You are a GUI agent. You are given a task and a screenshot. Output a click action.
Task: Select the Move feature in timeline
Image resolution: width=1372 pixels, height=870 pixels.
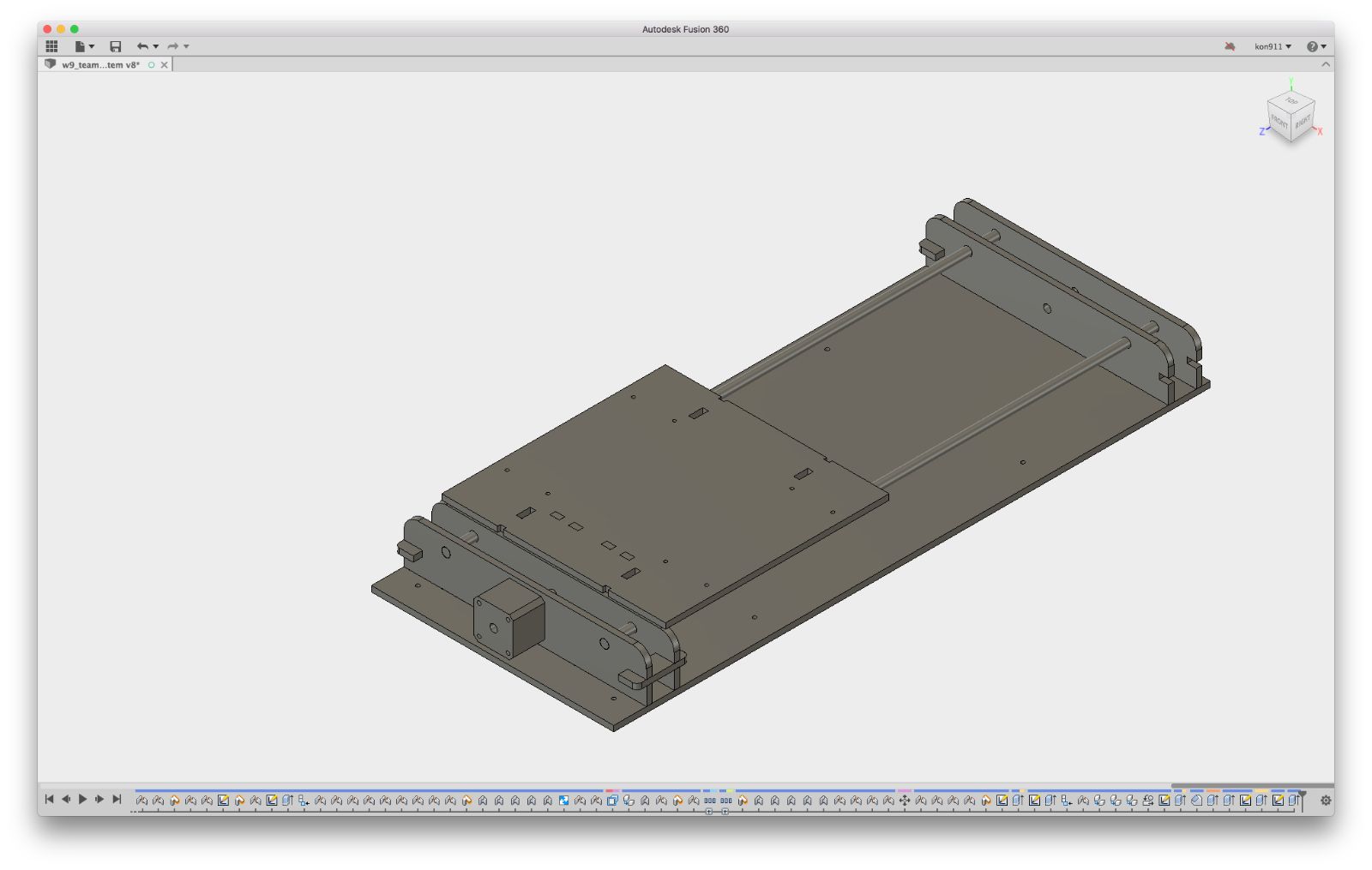pyautogui.click(x=905, y=801)
